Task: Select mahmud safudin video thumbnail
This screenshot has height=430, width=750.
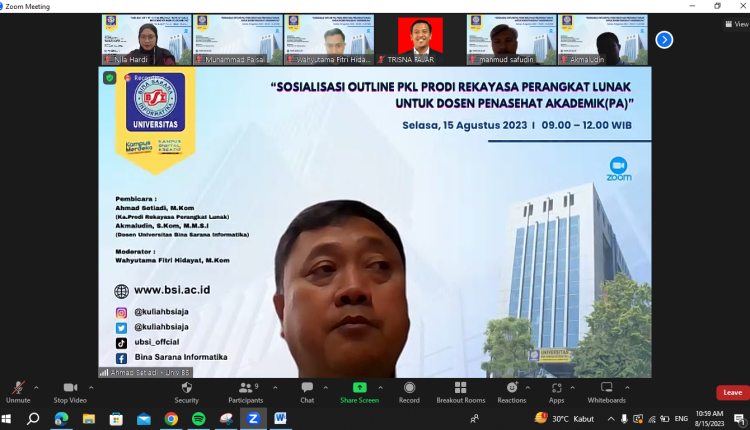Action: (x=511, y=40)
